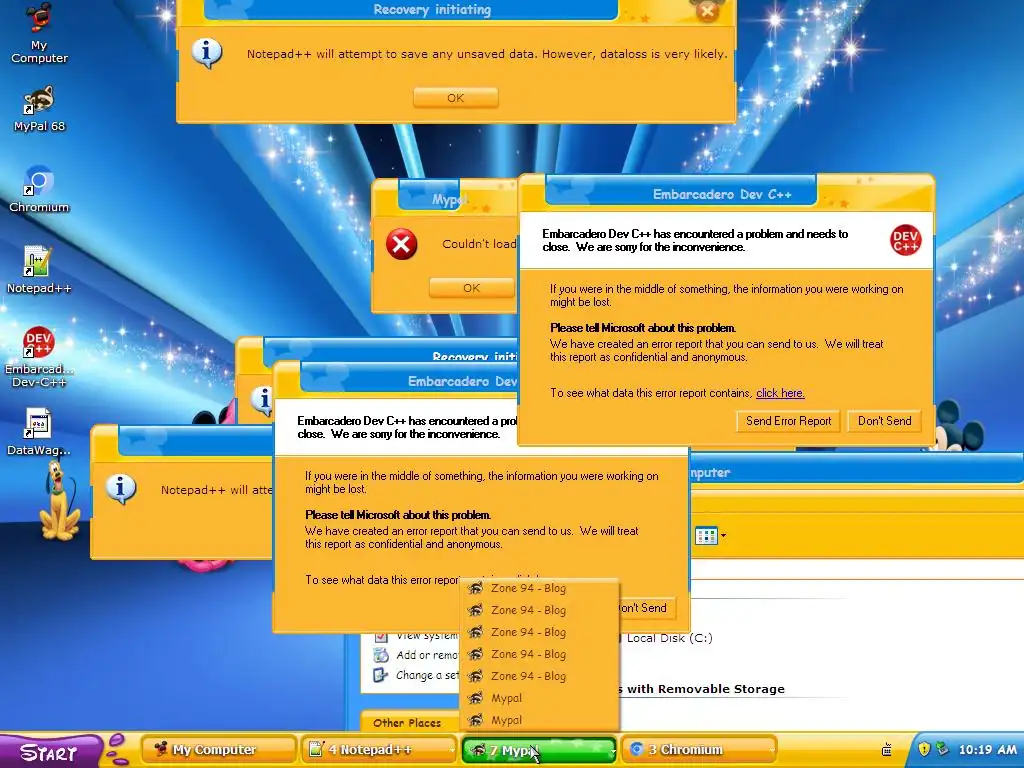This screenshot has height=768, width=1024.
Task: Select the Embarcadero Dev-C++ desktop shortcut
Action: coord(39,357)
